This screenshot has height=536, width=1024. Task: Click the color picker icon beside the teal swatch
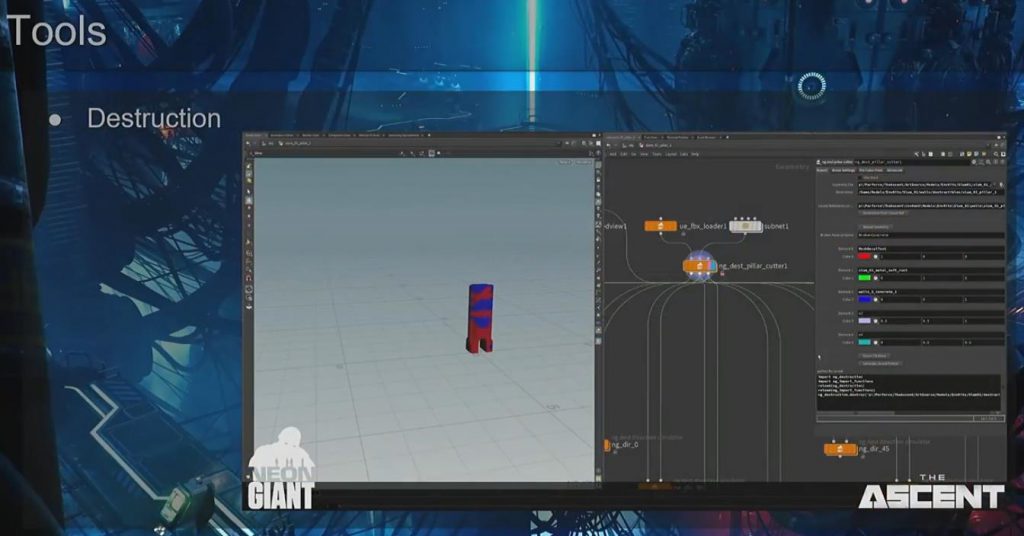(876, 342)
